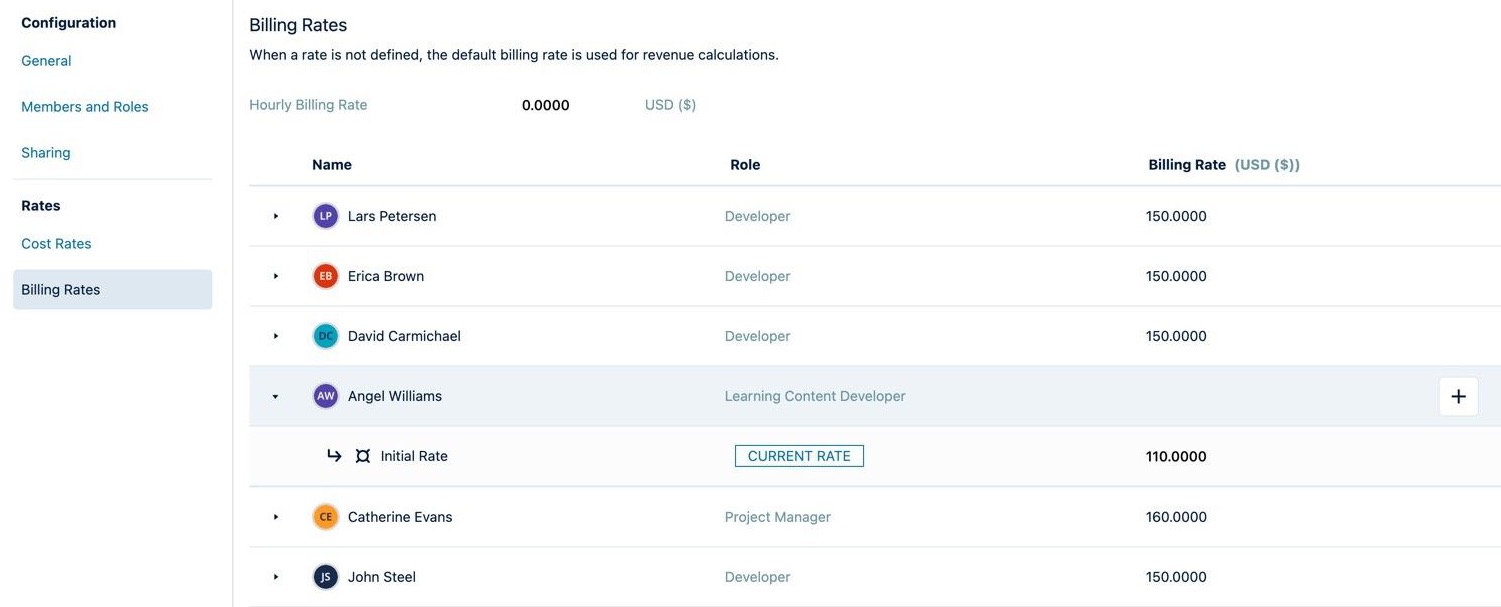The width and height of the screenshot is (1501, 607).
Task: Click Erica Brown's avatar icon
Action: tap(324, 274)
